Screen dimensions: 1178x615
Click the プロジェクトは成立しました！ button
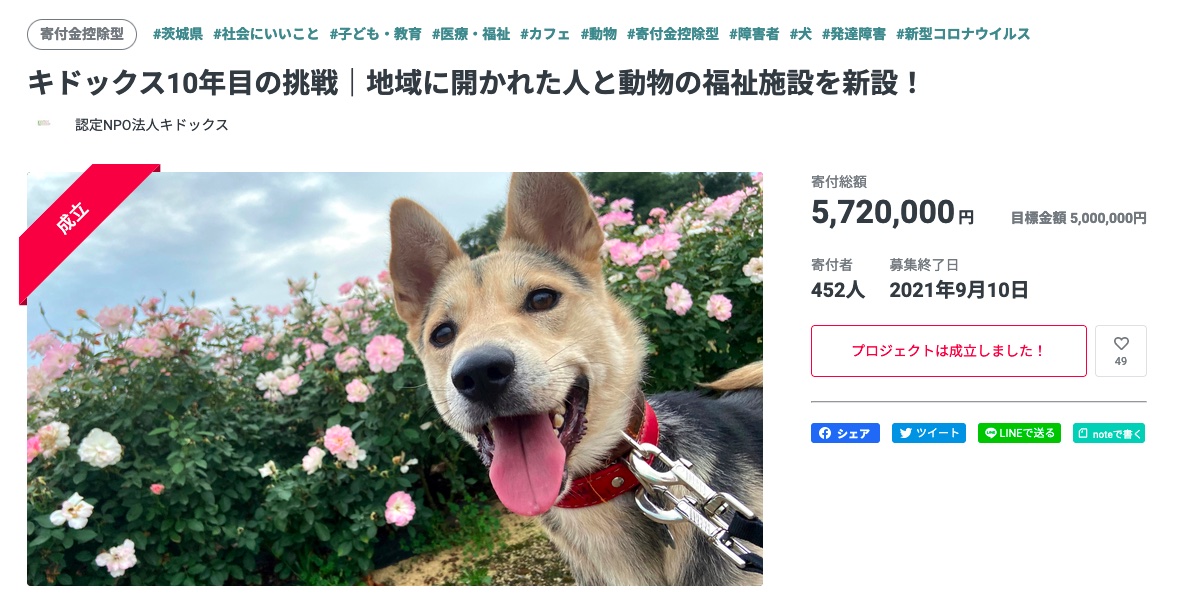(948, 351)
